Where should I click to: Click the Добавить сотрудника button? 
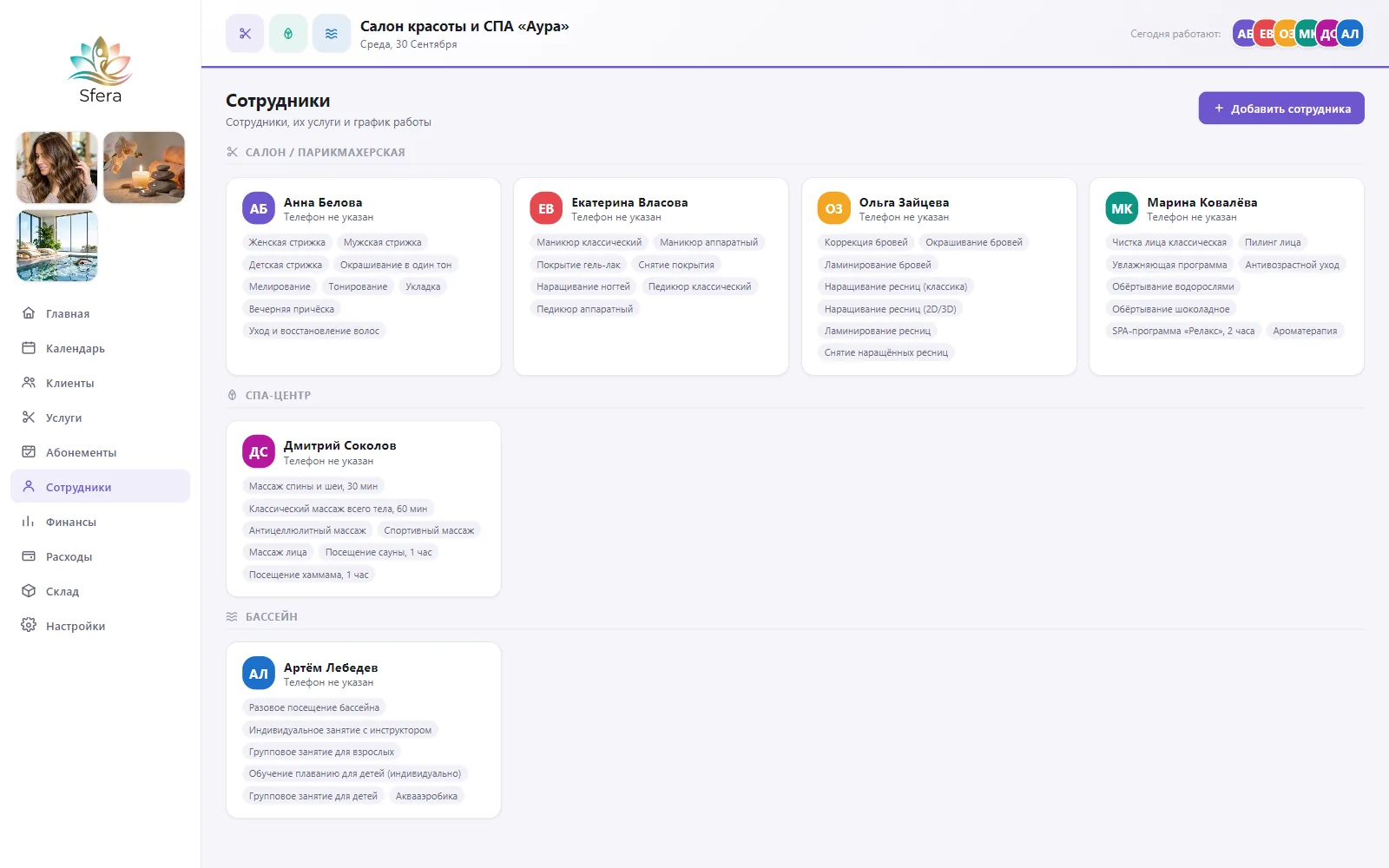click(1281, 108)
